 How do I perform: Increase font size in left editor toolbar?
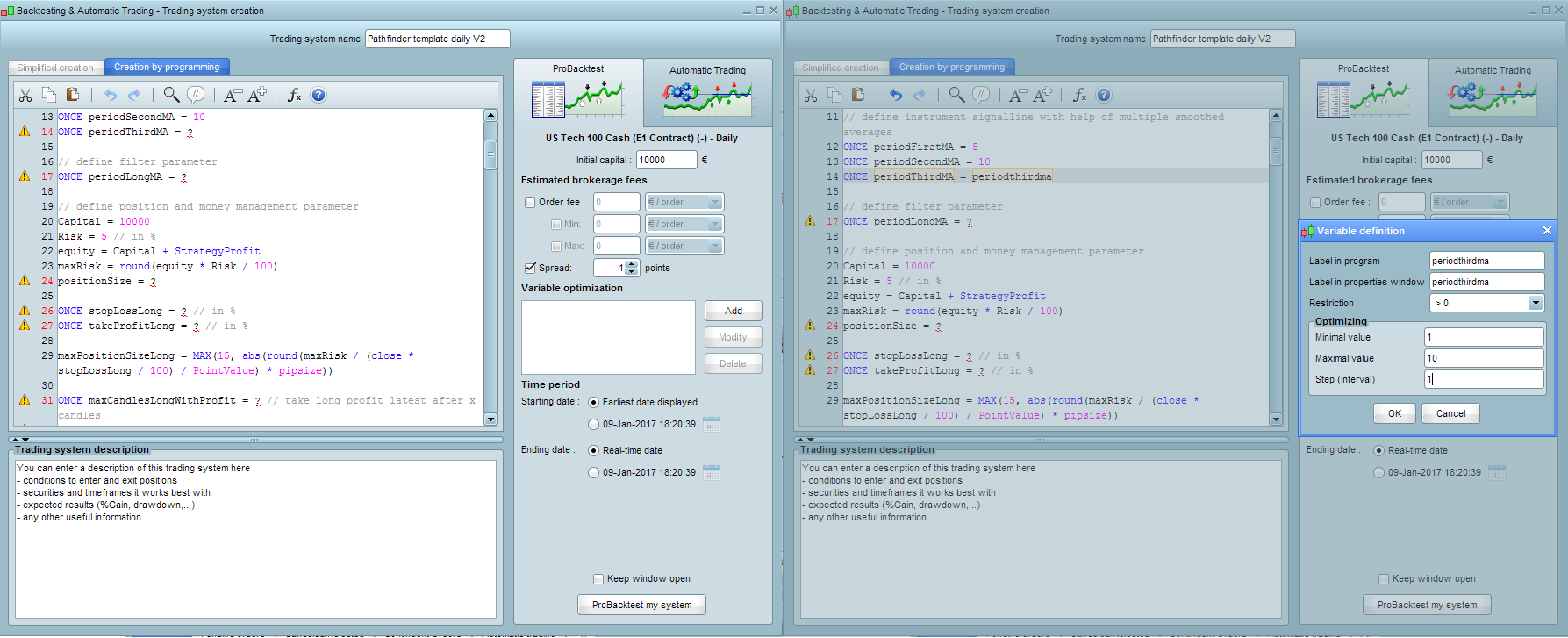click(257, 95)
